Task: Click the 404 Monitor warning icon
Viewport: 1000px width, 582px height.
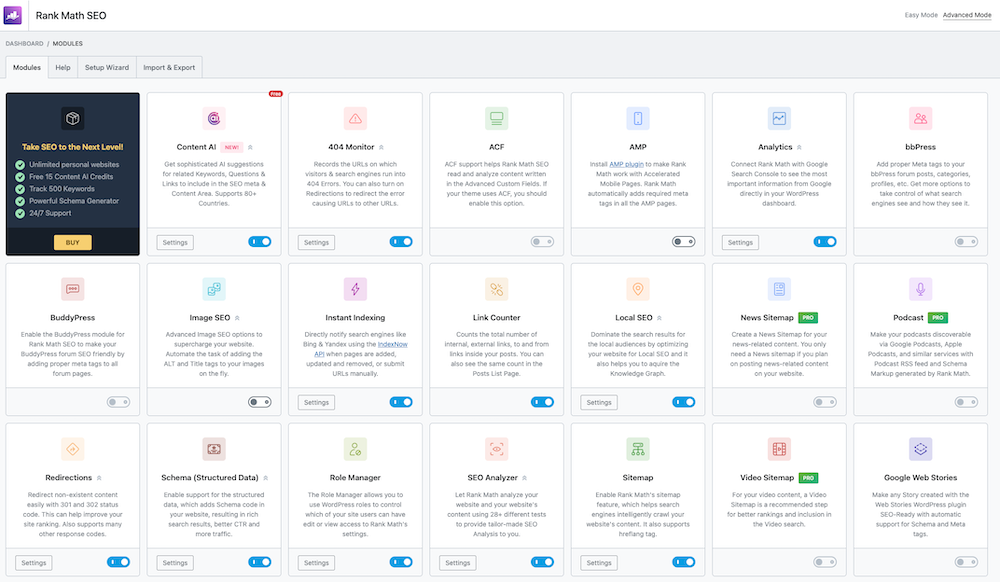Action: click(x=355, y=118)
